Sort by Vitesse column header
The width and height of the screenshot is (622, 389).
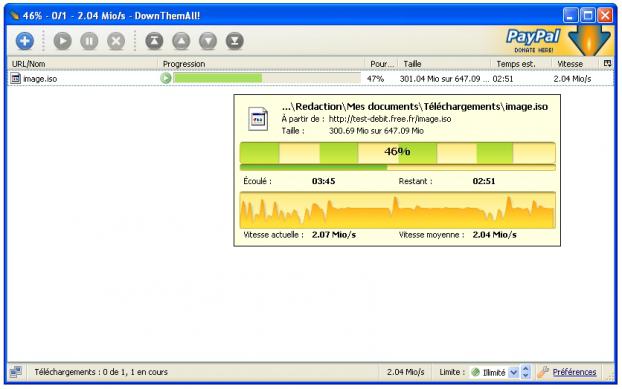[x=576, y=64]
